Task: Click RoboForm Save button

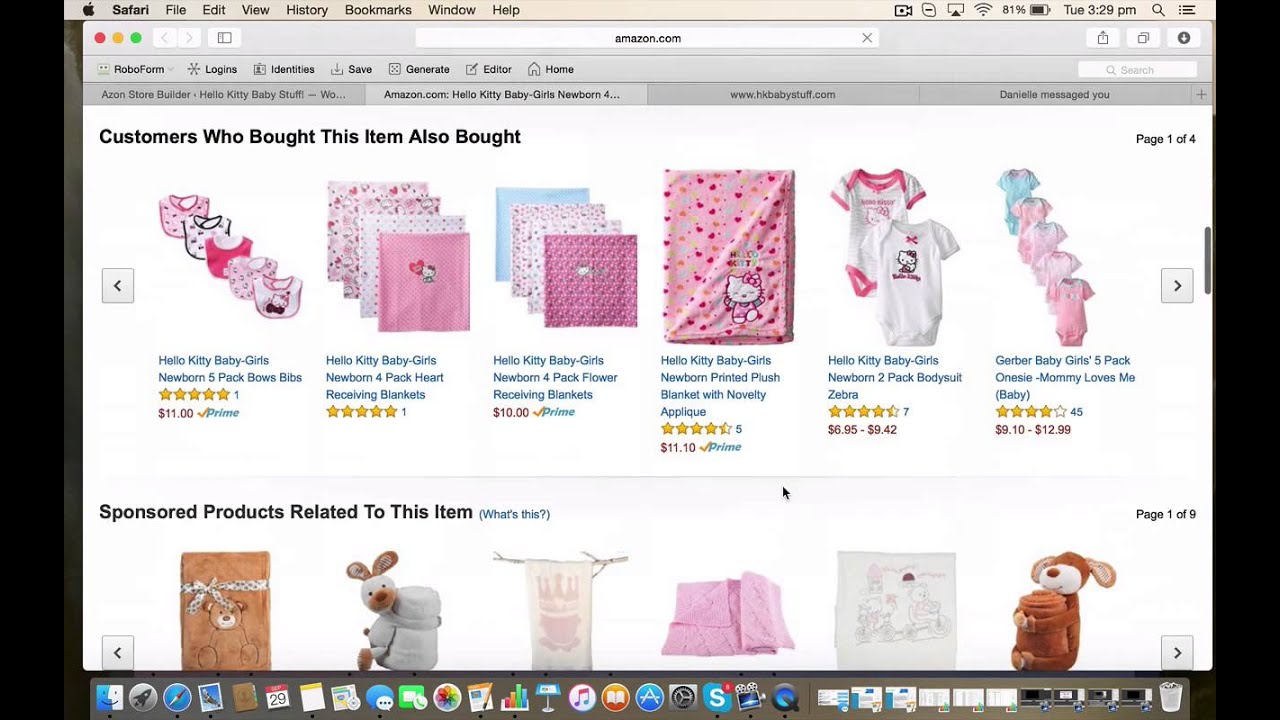Action: [351, 69]
